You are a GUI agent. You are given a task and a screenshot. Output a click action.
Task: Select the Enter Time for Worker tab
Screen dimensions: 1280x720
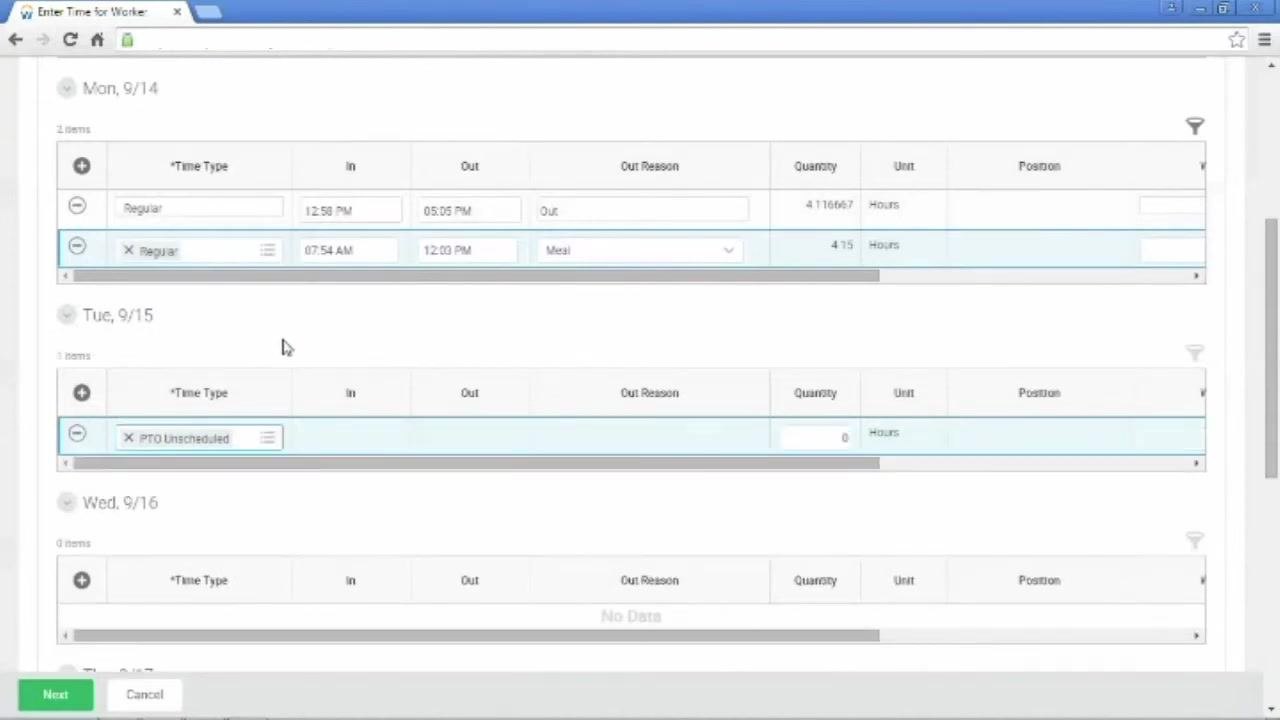[x=92, y=12]
